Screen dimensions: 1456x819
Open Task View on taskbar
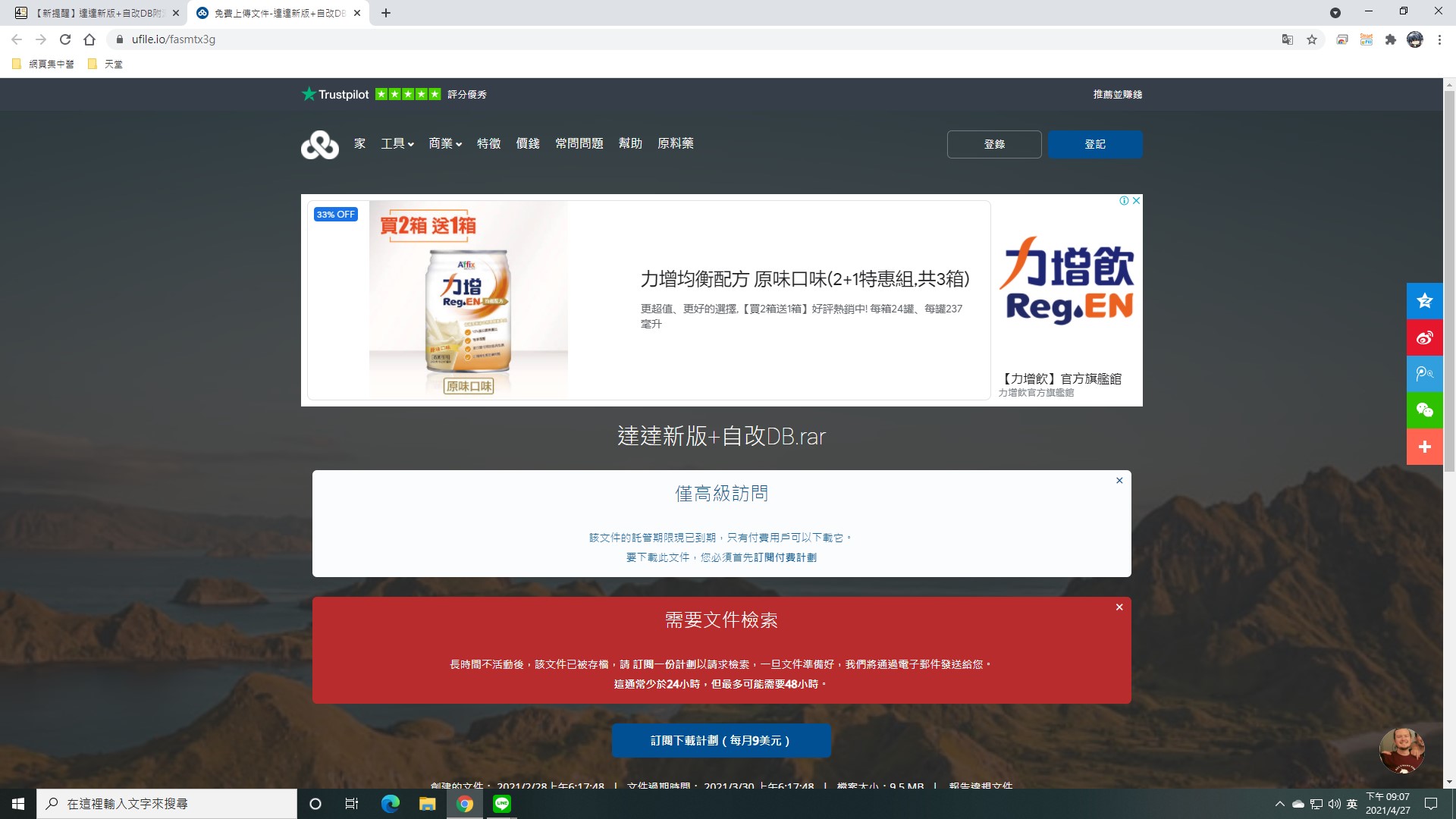point(352,804)
